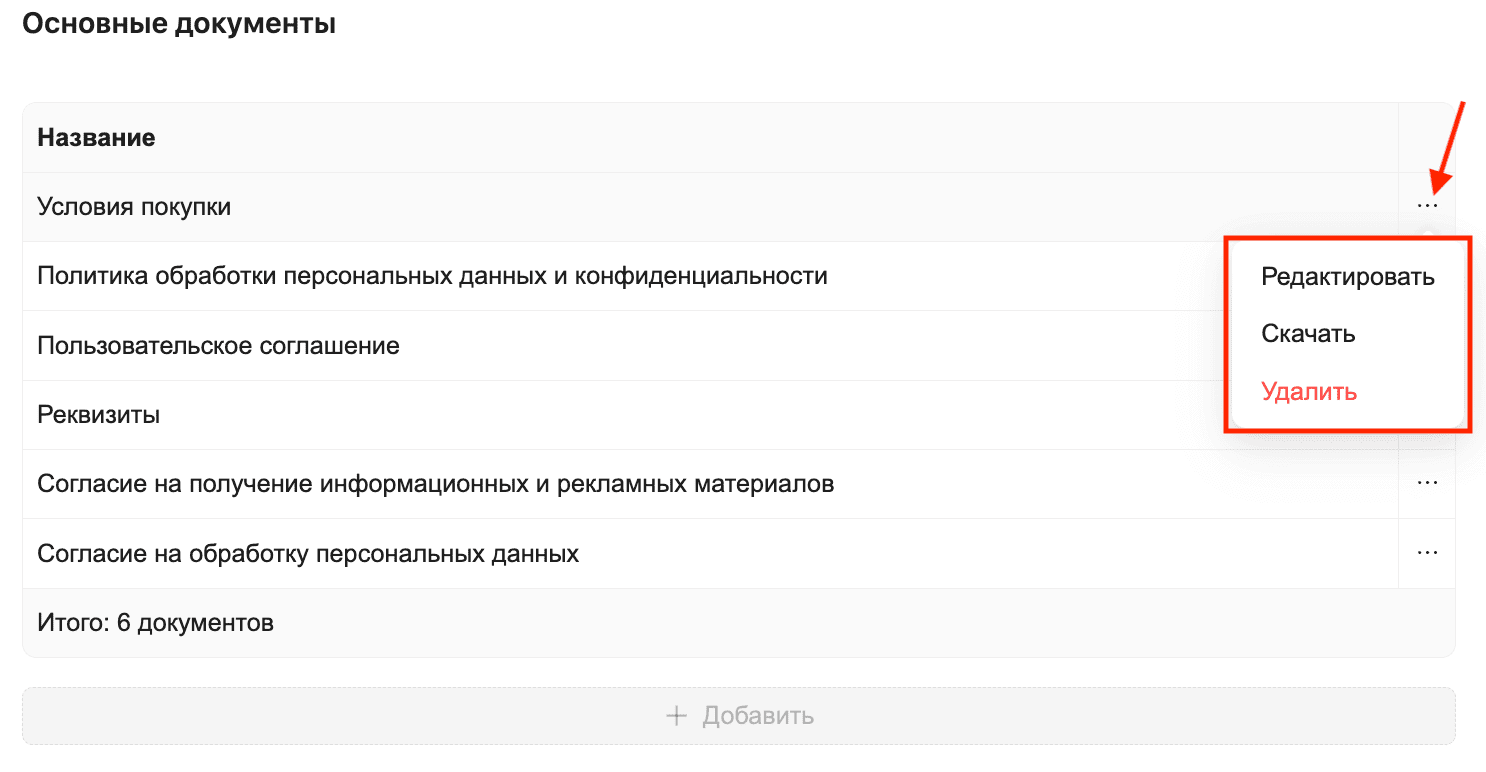The width and height of the screenshot is (1486, 772).
Task: Open three-dot menu for Согласие на получение материалов
Action: tap(1427, 483)
